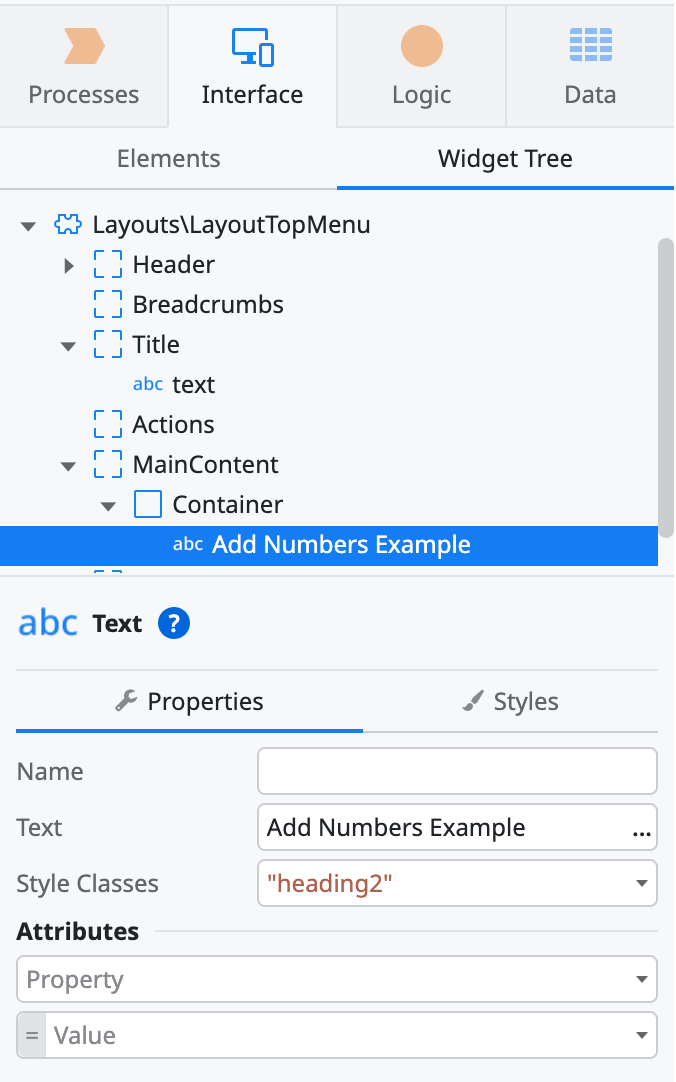Click the Name property label
This screenshot has height=1082, width=676.
click(x=50, y=771)
